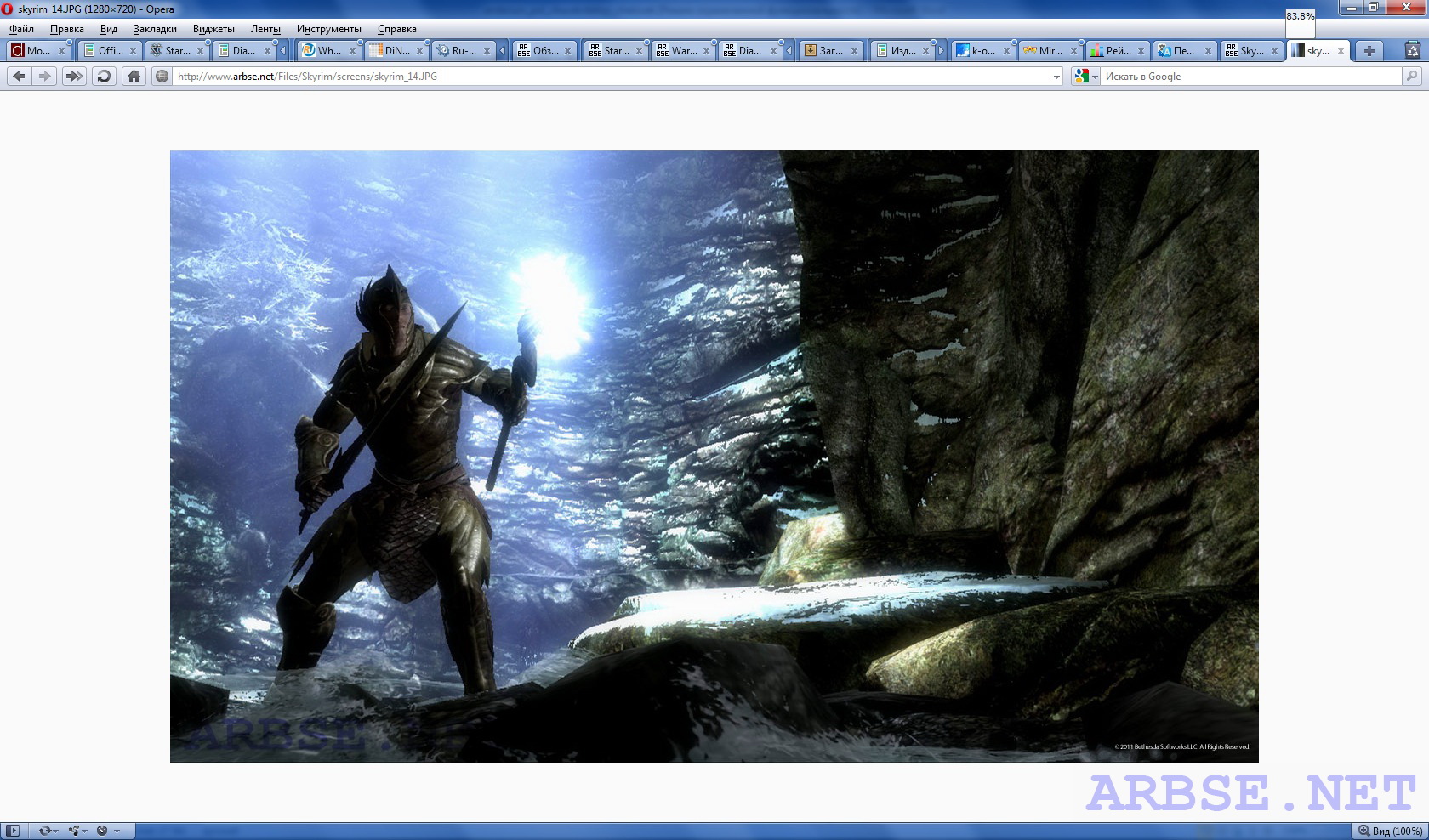The image size is (1429, 840).
Task: Toggle the side panel button in status bar
Action: click(x=12, y=831)
